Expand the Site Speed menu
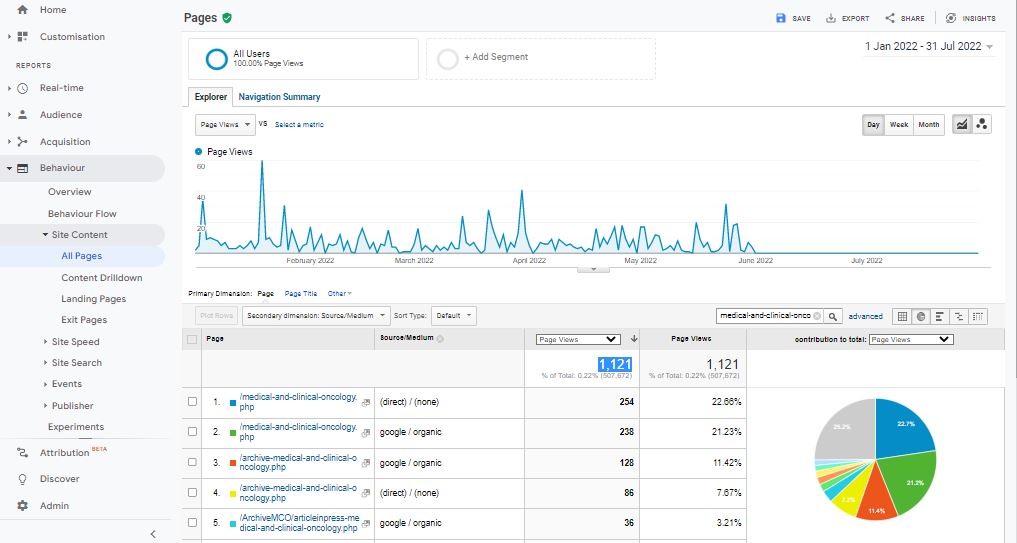The image size is (1017, 543). [x=75, y=342]
